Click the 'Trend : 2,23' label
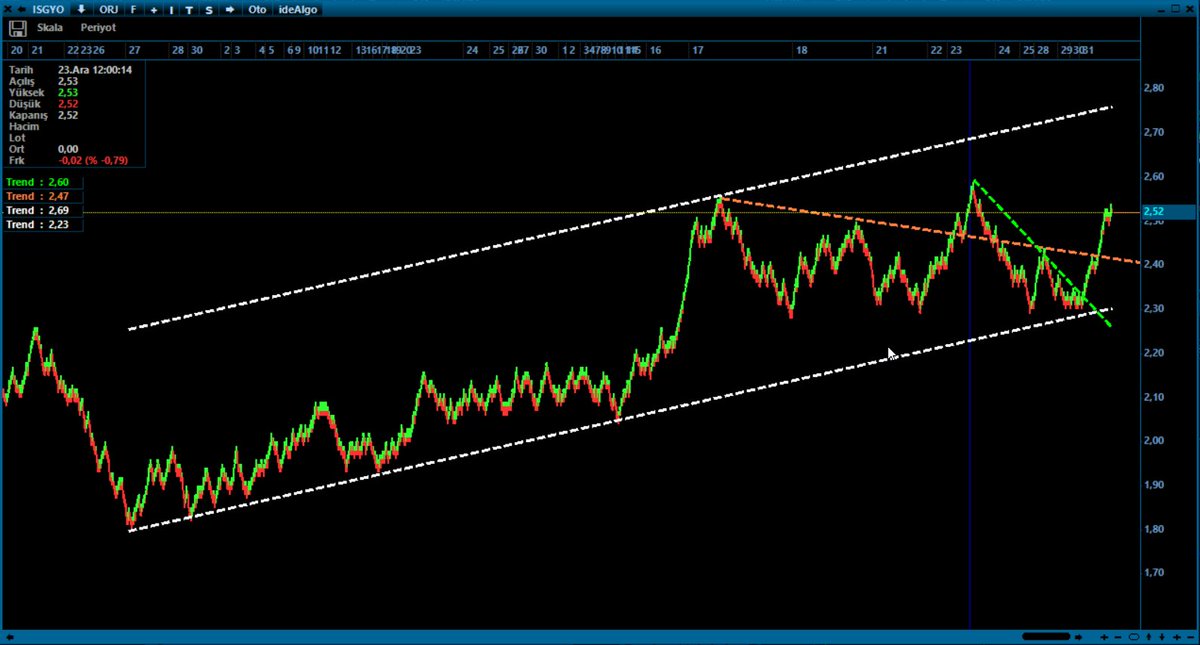 click(x=39, y=225)
